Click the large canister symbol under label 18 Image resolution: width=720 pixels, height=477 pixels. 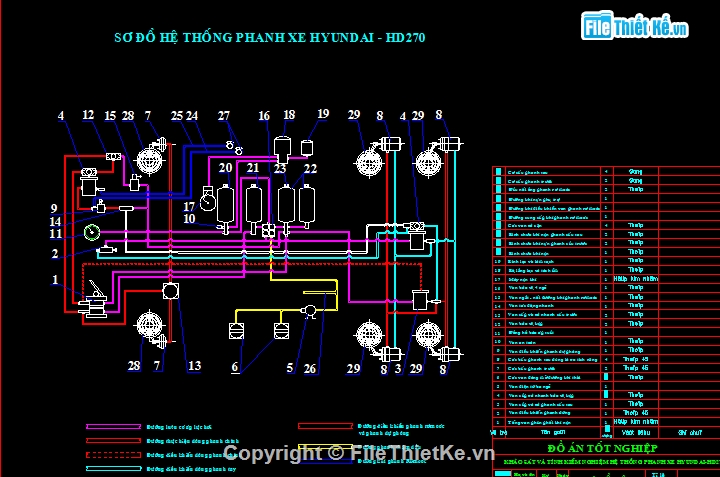tap(282, 149)
